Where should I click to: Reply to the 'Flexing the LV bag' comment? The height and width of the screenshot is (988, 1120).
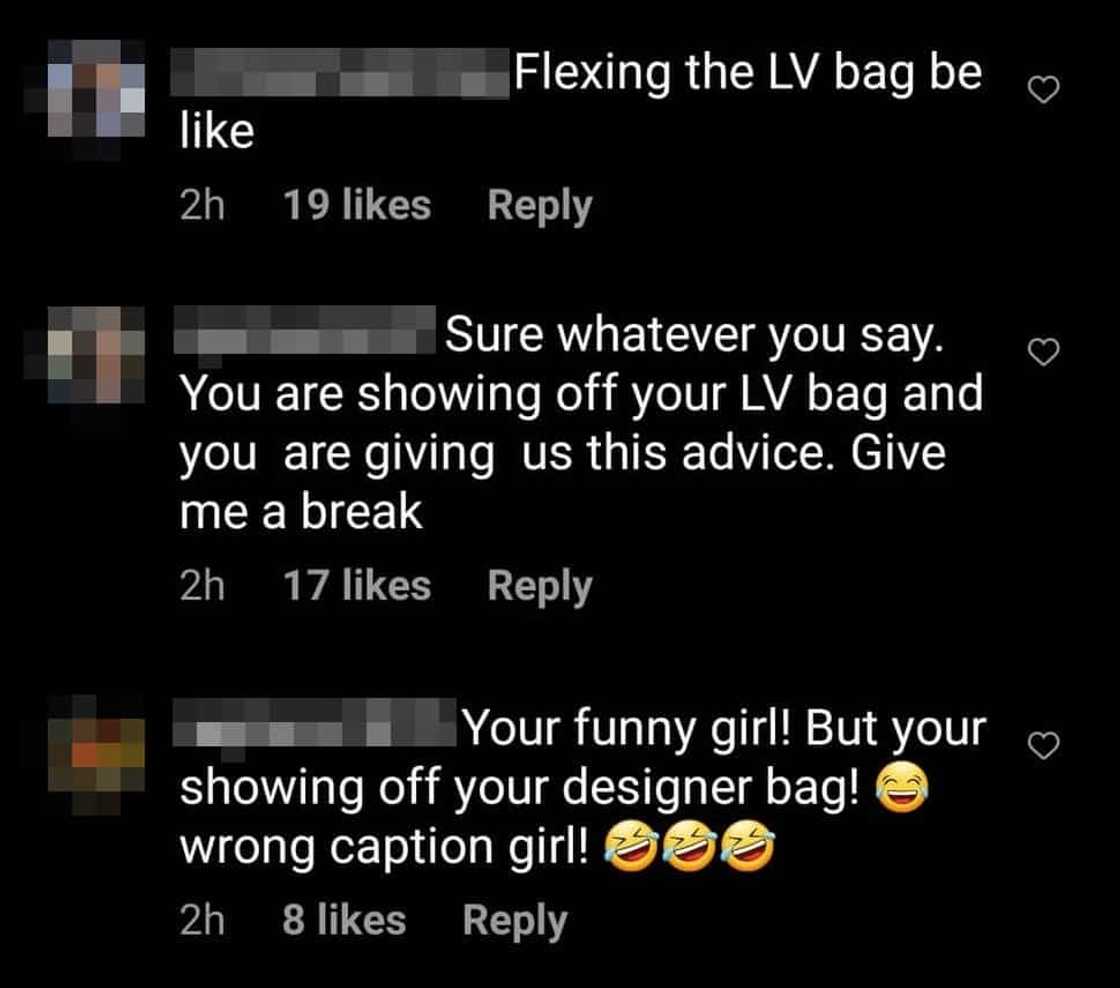point(539,206)
